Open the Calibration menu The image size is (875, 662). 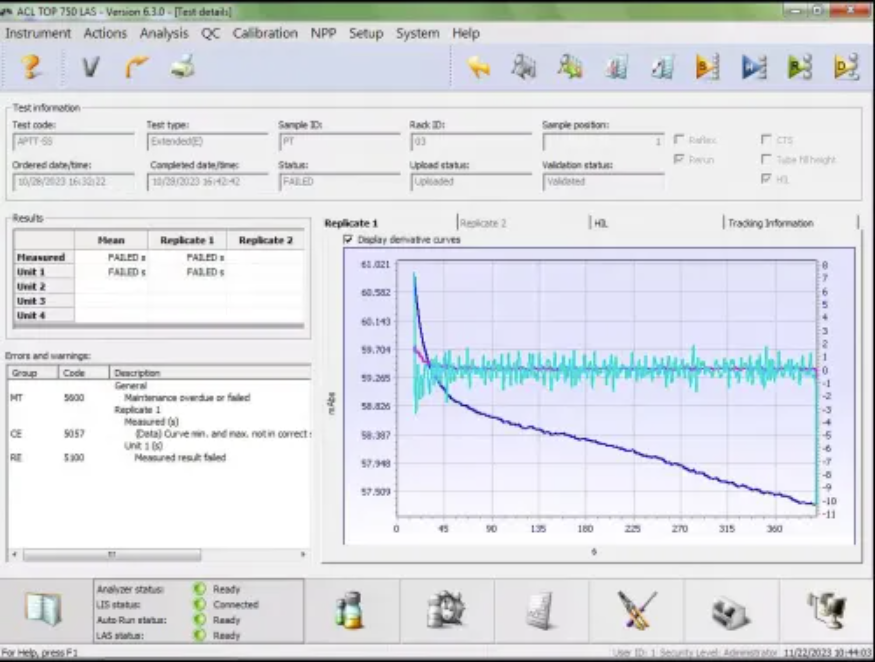265,33
